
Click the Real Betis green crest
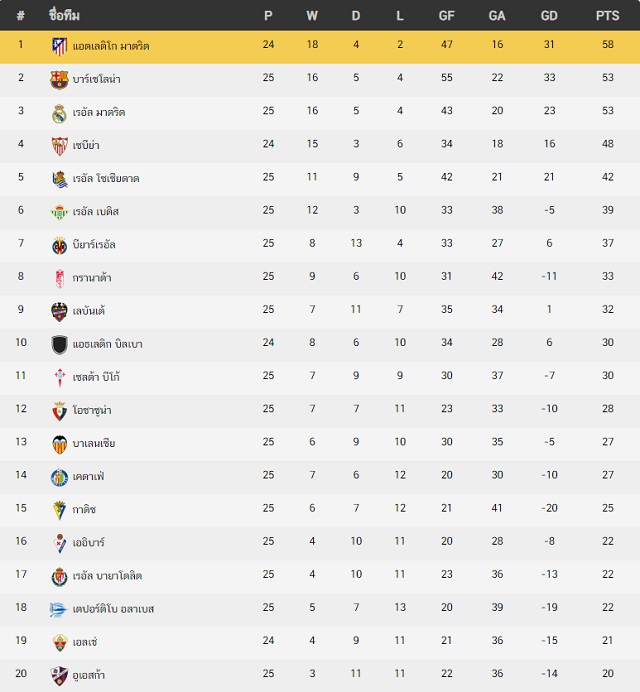coord(60,212)
